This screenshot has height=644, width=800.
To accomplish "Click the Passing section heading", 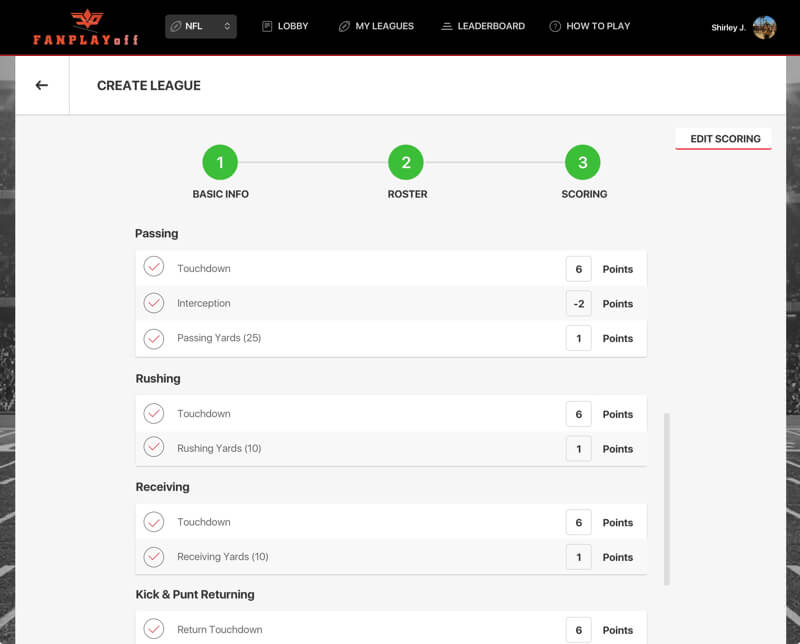I will tap(157, 234).
